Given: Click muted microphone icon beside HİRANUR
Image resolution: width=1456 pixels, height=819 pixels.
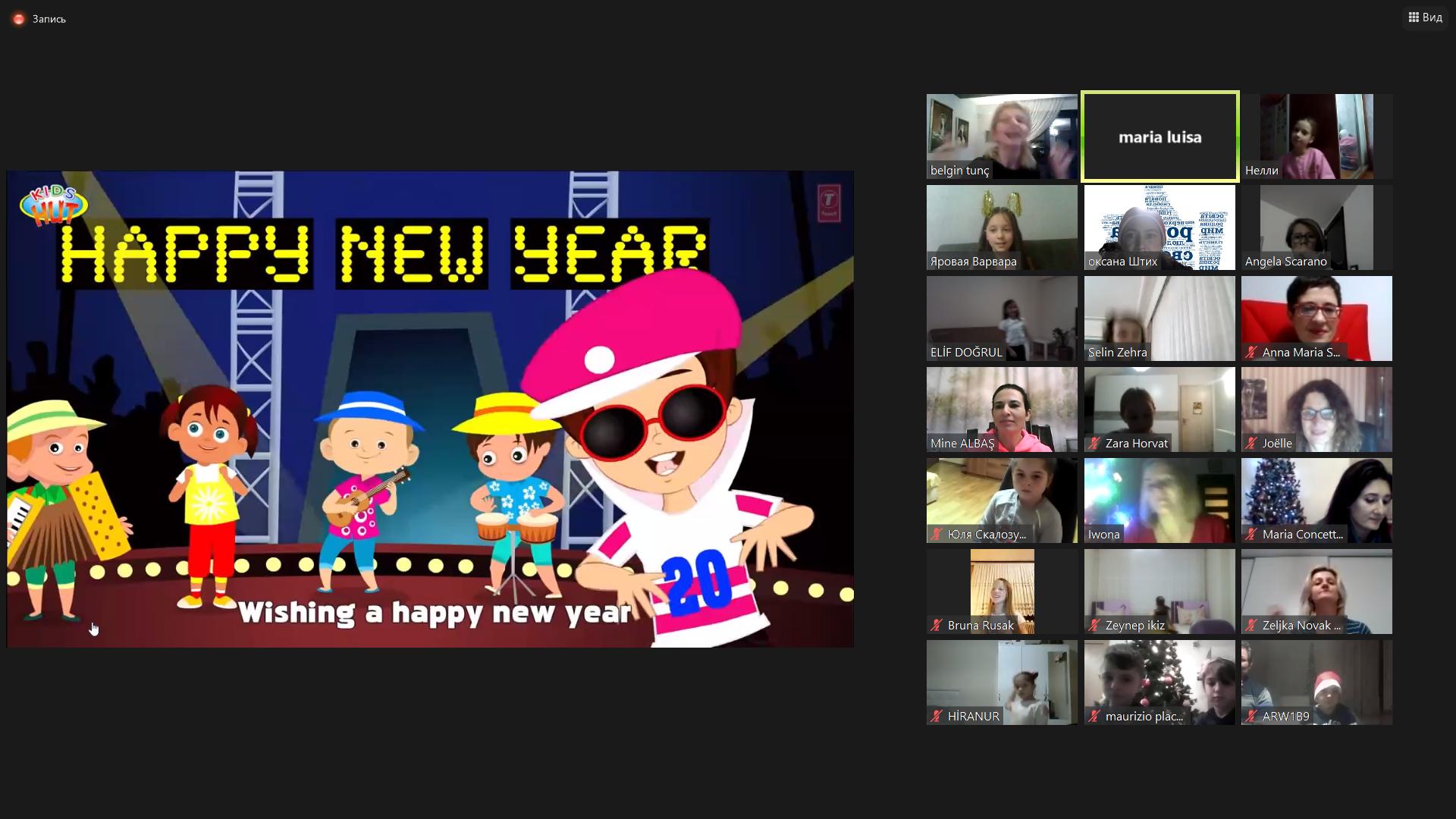Looking at the screenshot, I should pos(937,717).
